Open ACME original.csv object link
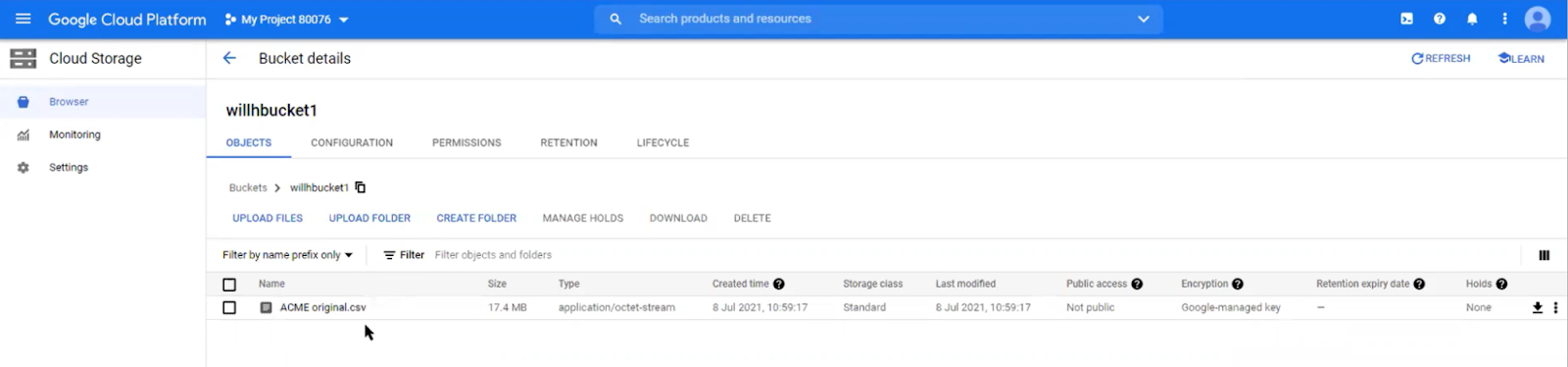The height and width of the screenshot is (367, 1568). [322, 307]
